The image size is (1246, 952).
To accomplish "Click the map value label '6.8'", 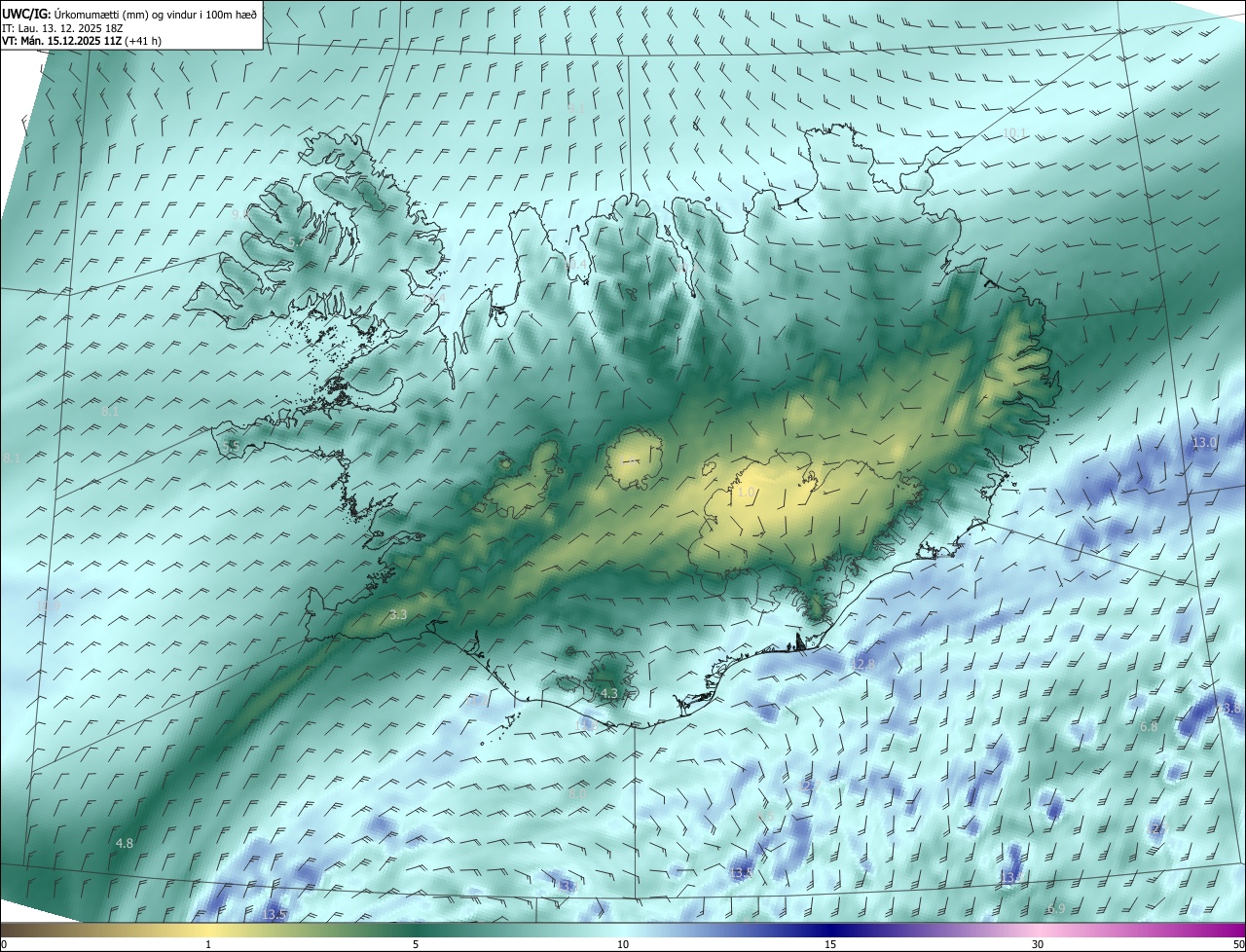I will [x=1149, y=726].
